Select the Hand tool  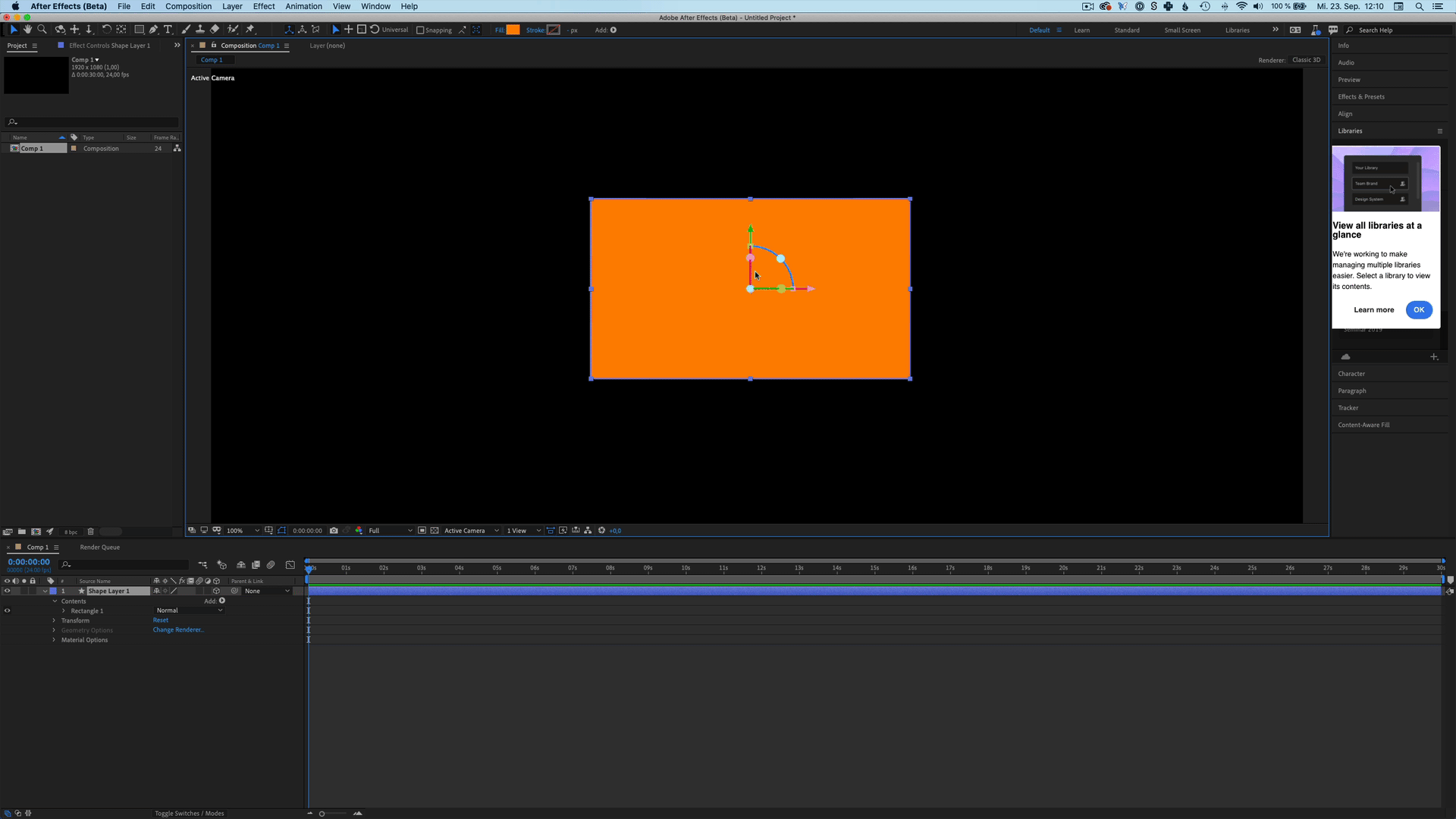tap(27, 30)
